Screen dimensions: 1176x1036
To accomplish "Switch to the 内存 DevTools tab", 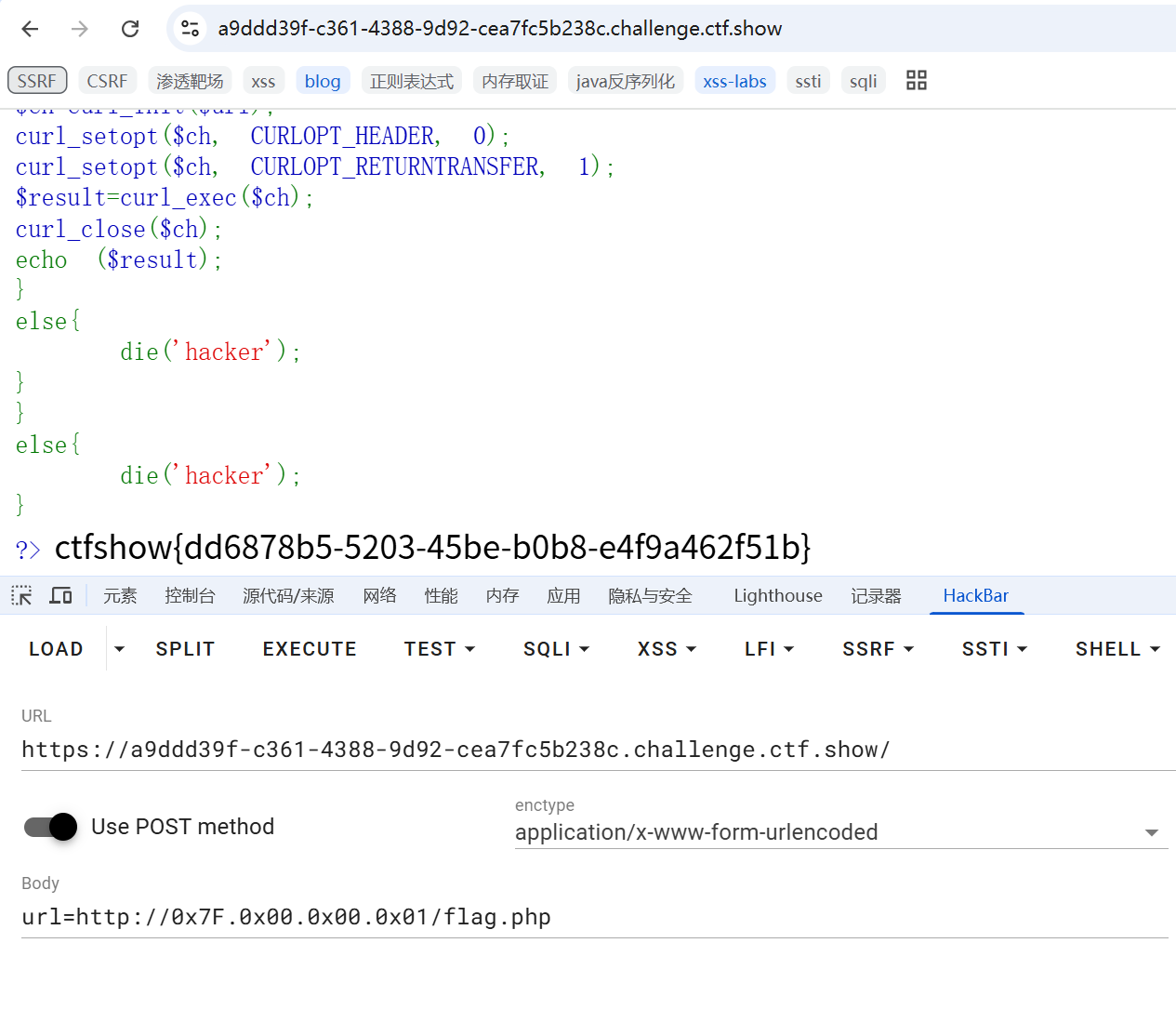I will pos(502,595).
